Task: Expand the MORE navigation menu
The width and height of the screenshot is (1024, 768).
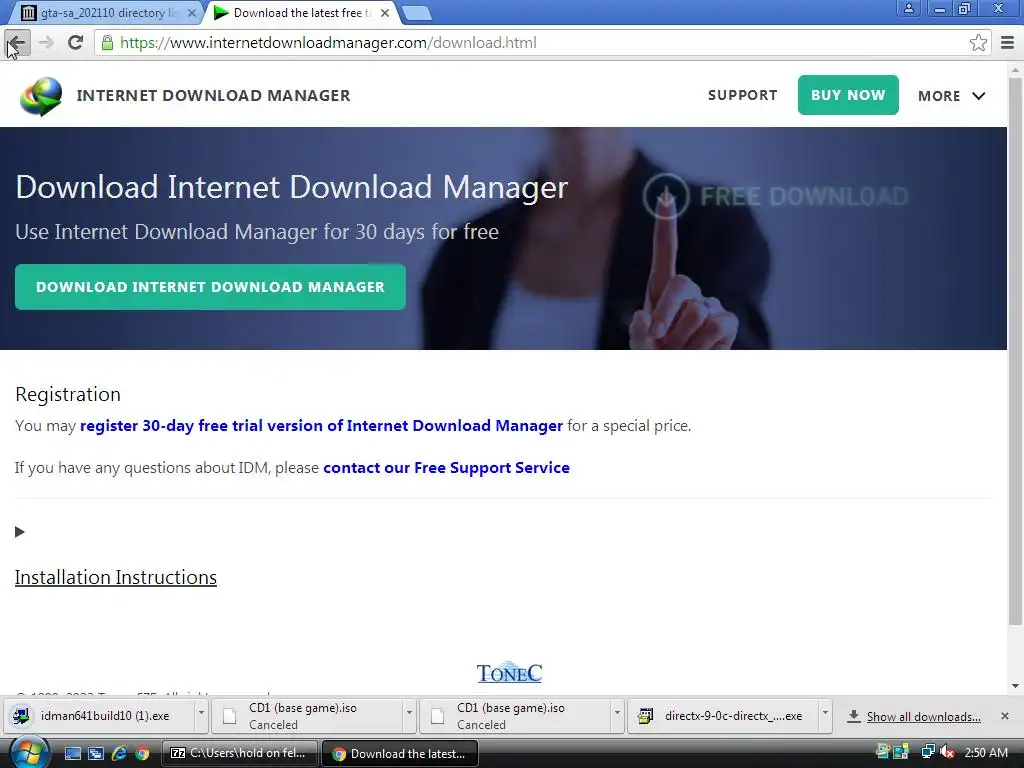Action: point(952,96)
